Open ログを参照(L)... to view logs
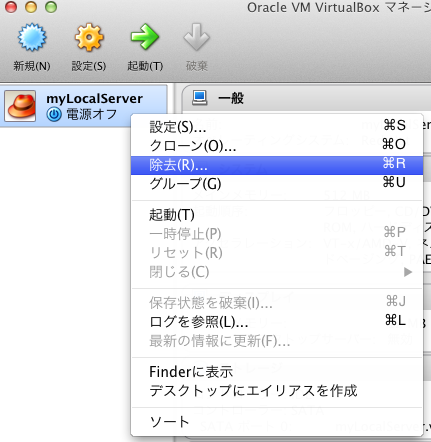 pos(277,322)
